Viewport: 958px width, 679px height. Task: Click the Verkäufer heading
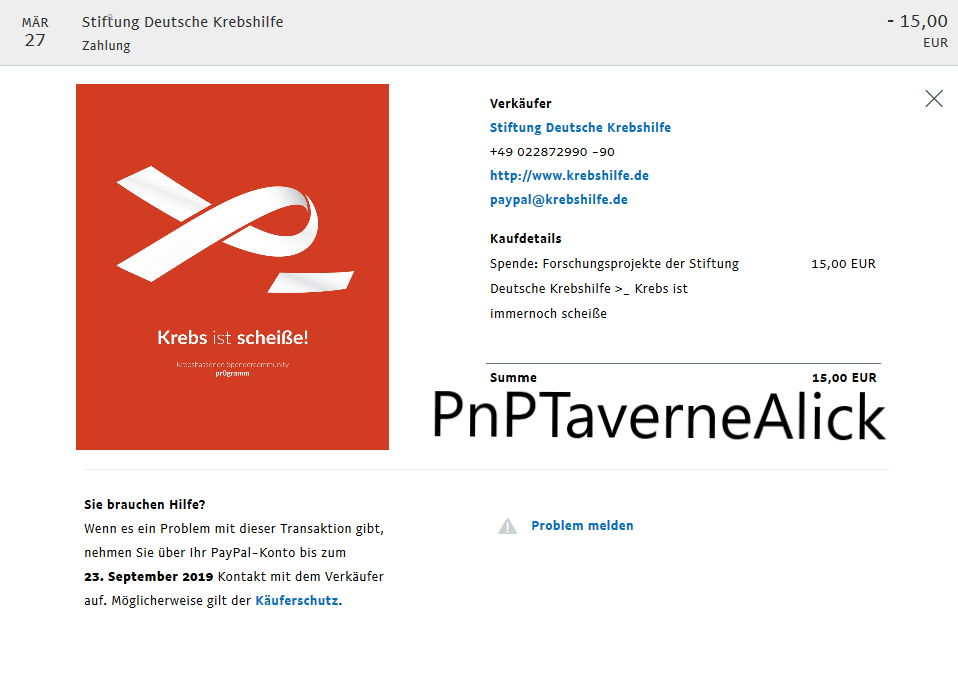pos(520,103)
